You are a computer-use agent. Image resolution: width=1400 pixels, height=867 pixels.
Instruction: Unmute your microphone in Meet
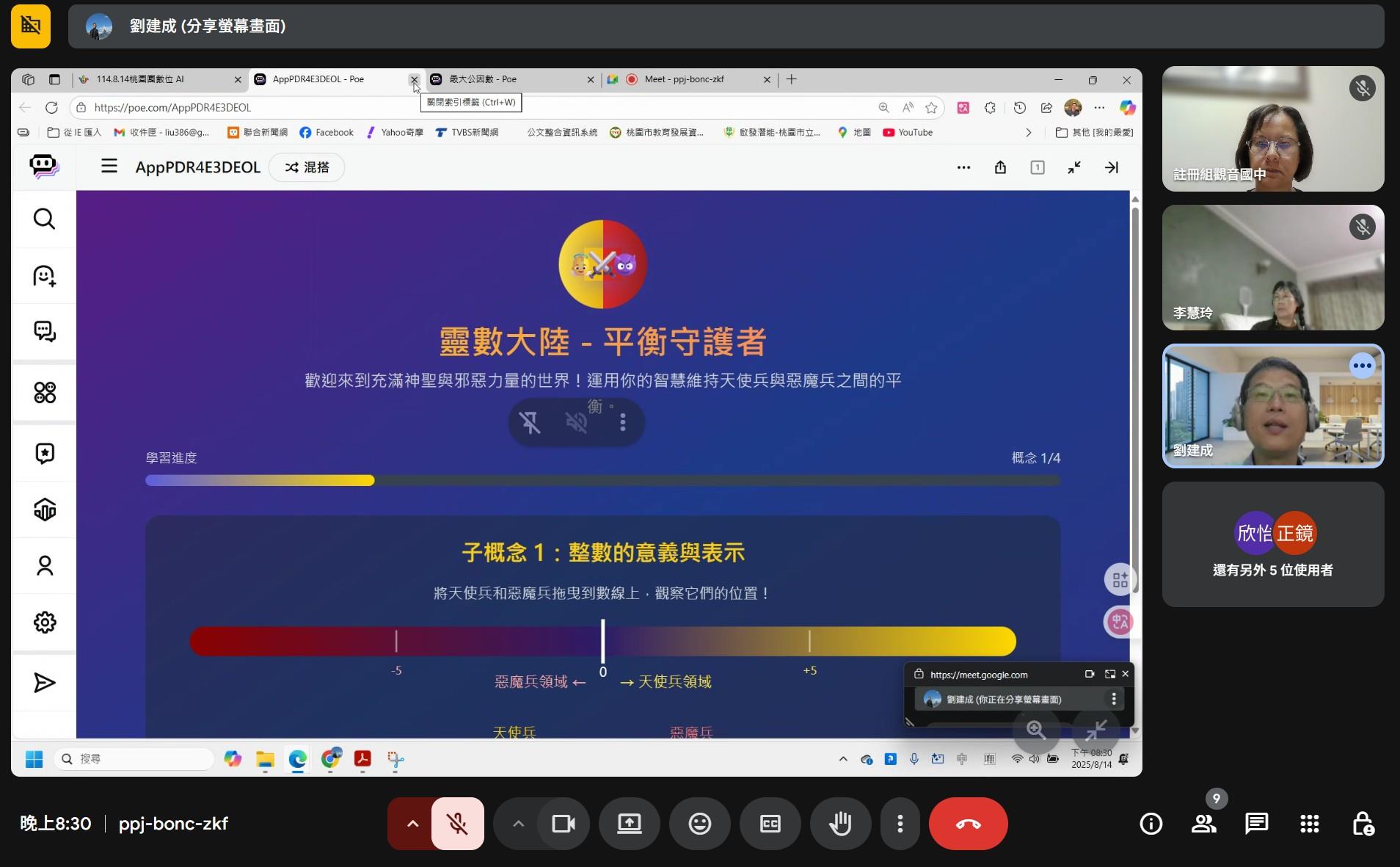click(458, 824)
